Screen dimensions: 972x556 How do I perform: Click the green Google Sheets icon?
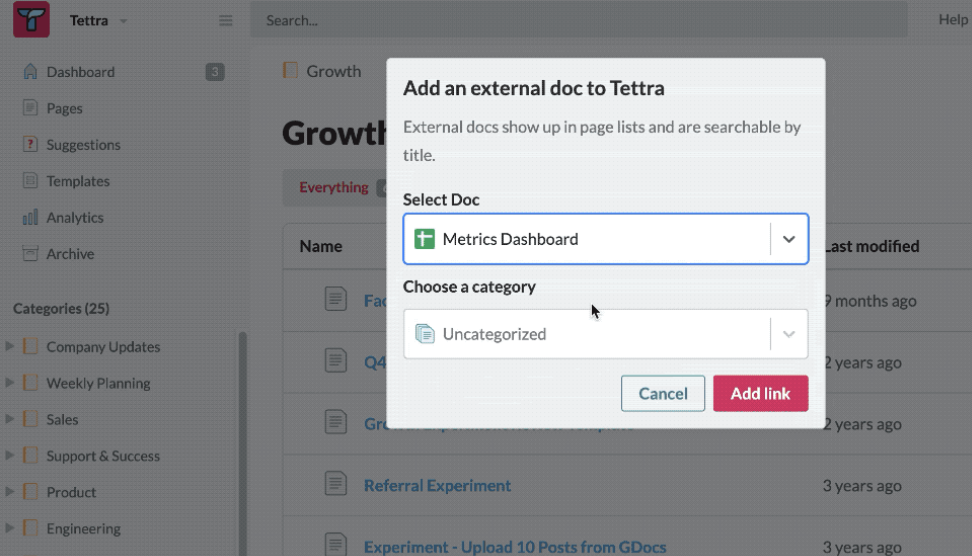tap(425, 239)
